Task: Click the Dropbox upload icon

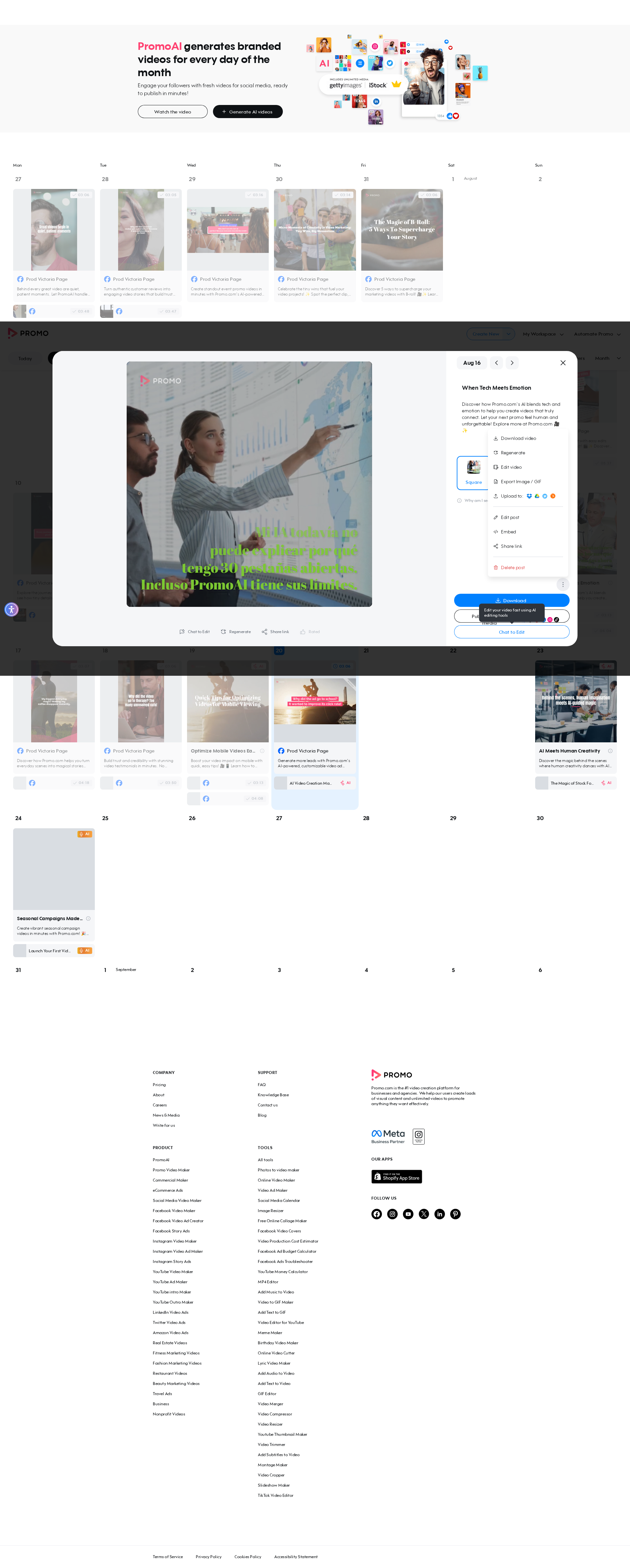Action: click(x=529, y=496)
